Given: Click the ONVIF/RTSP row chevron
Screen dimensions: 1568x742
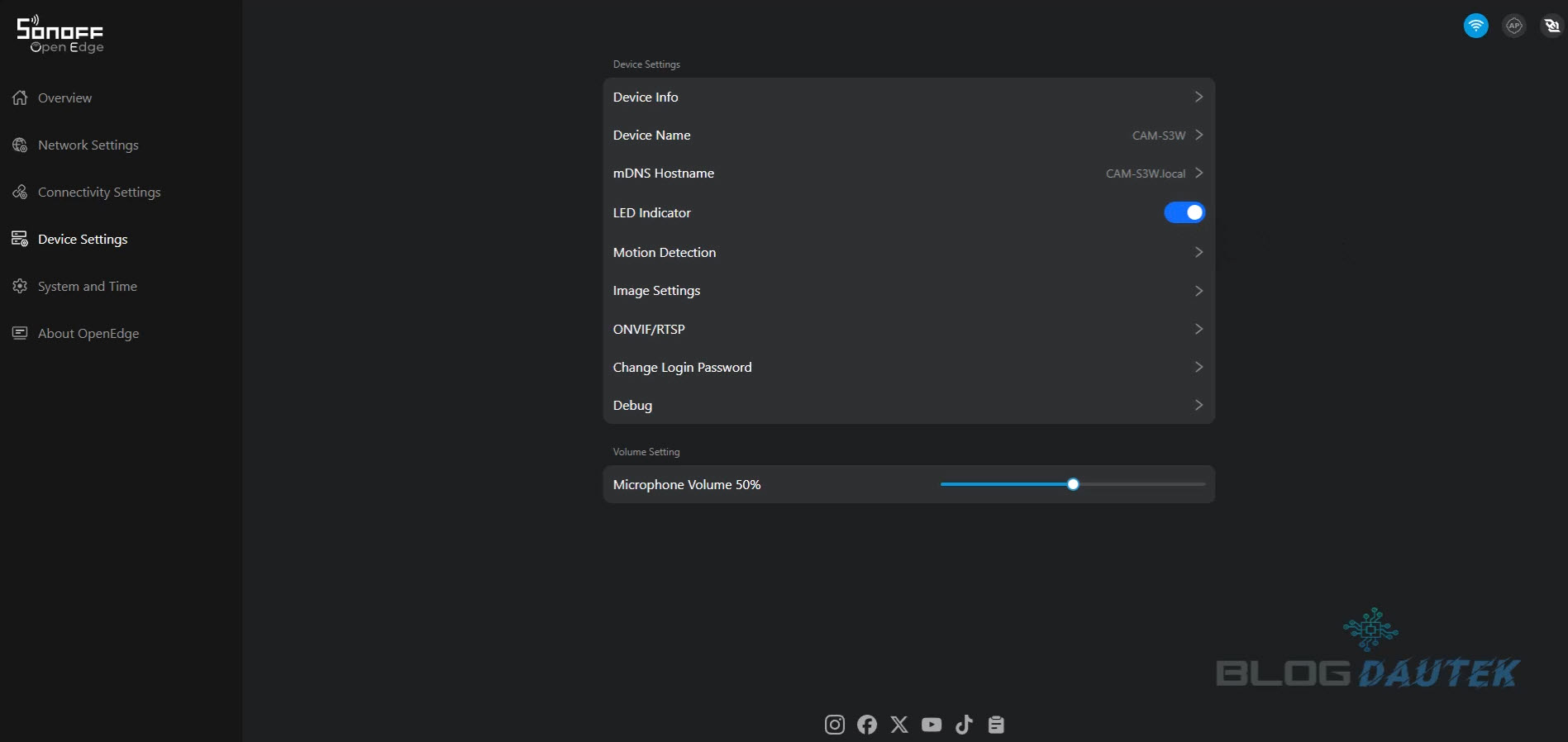Looking at the screenshot, I should (x=1199, y=329).
